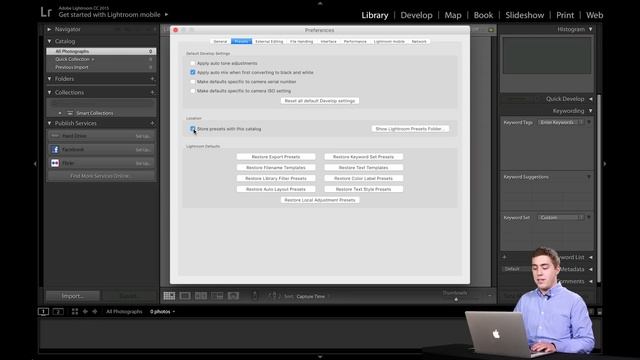The height and width of the screenshot is (360, 640).
Task: Click main window display button 1
Action: coord(43,311)
